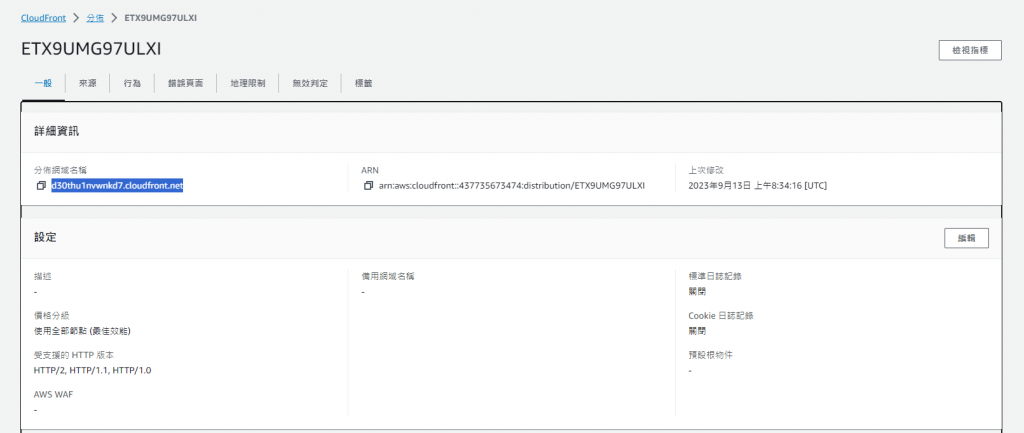Click the 編輯 button in 設定
The width and height of the screenshot is (1024, 433).
click(x=967, y=238)
